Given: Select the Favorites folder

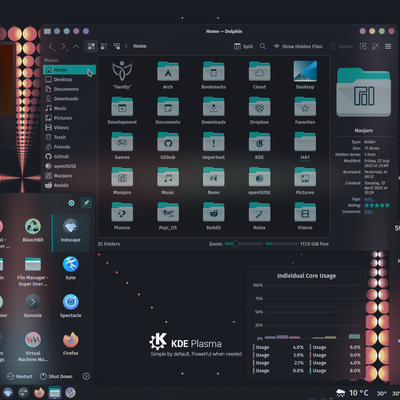Looking at the screenshot, I should (x=305, y=110).
